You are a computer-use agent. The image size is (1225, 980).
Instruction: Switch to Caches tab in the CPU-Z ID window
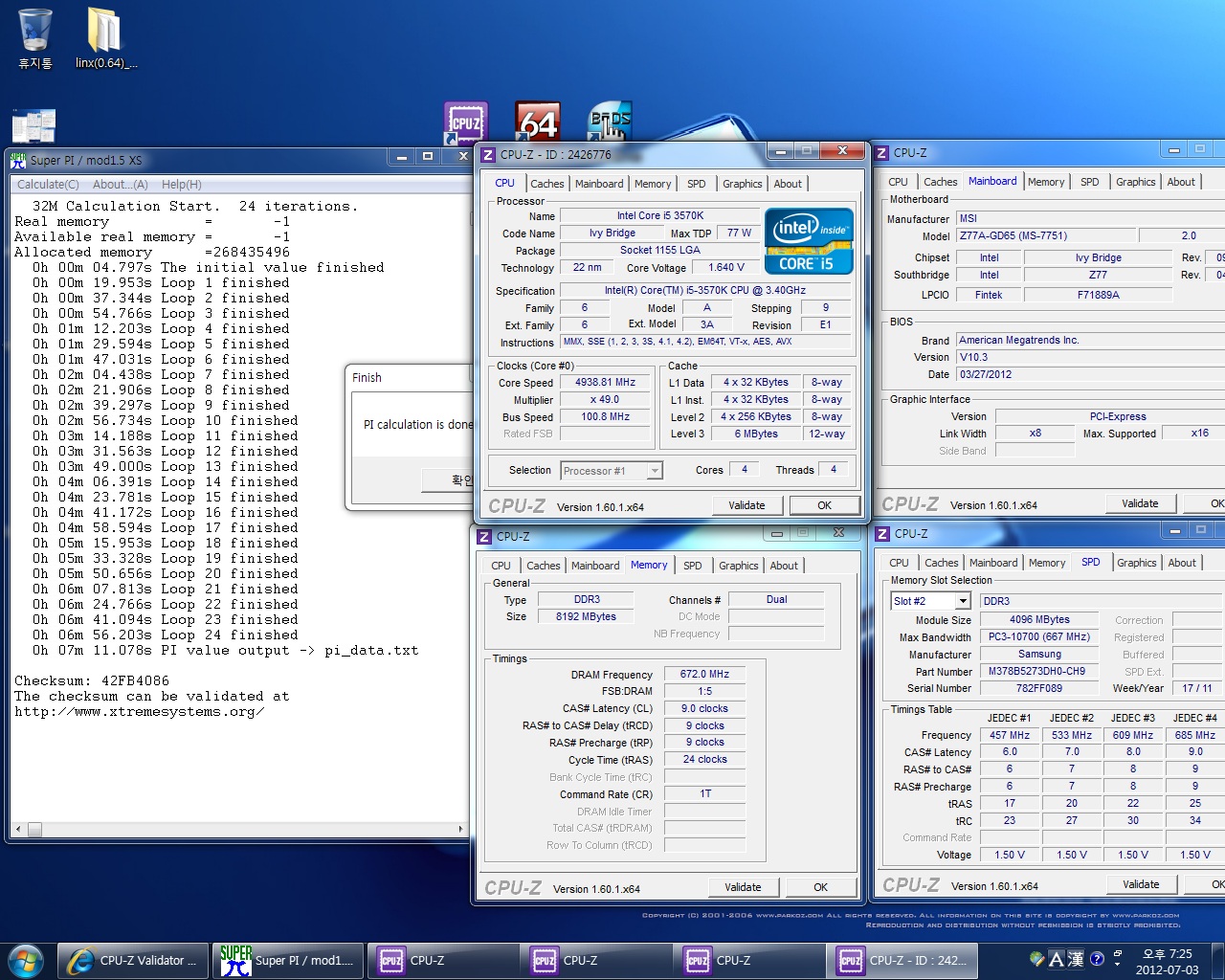[x=546, y=184]
